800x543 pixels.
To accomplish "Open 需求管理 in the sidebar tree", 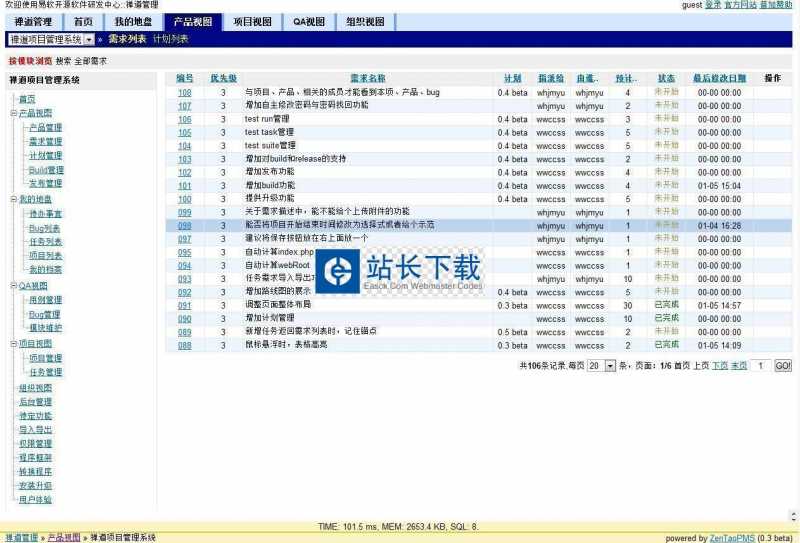I will 45,142.
